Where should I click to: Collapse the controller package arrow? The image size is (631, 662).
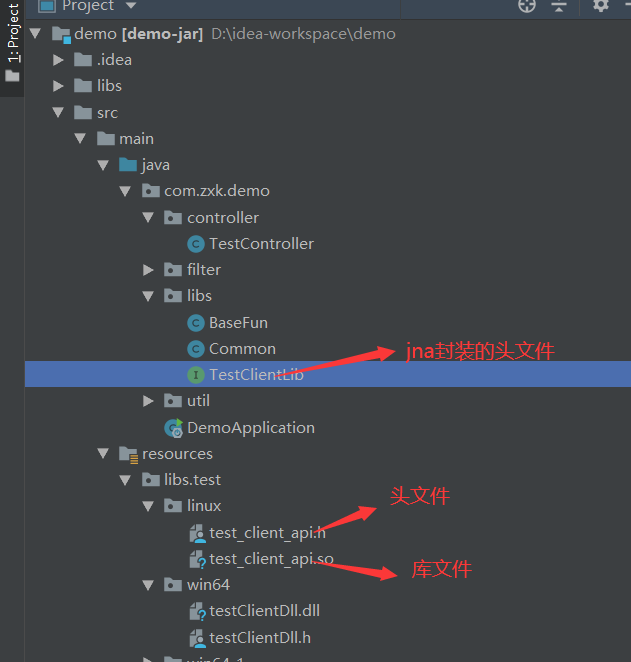148,218
